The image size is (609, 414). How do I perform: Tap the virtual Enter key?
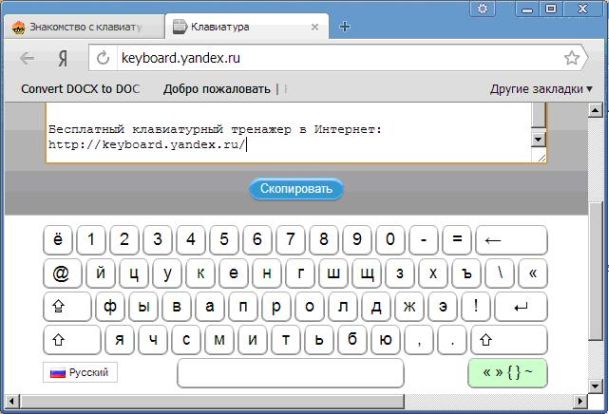[521, 307]
